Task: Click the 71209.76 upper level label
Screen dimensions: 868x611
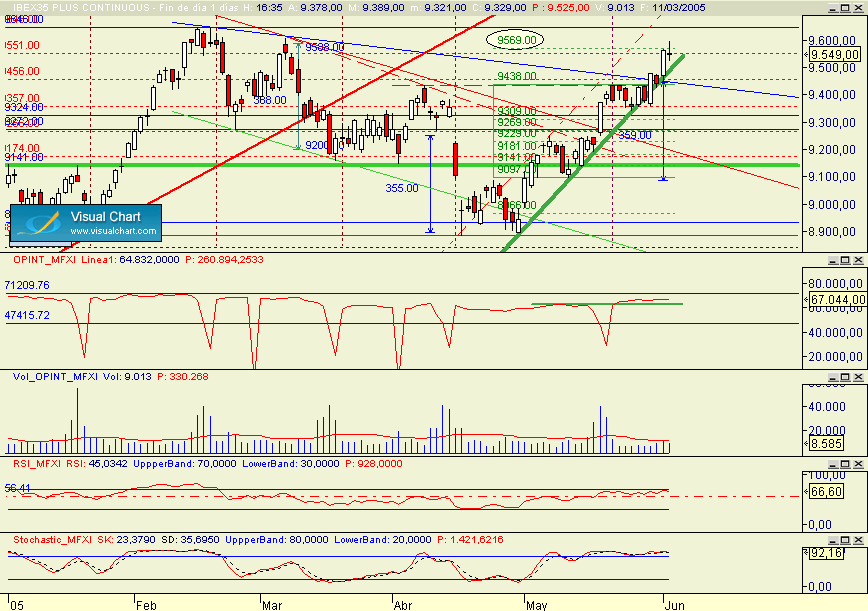Action: (27, 285)
